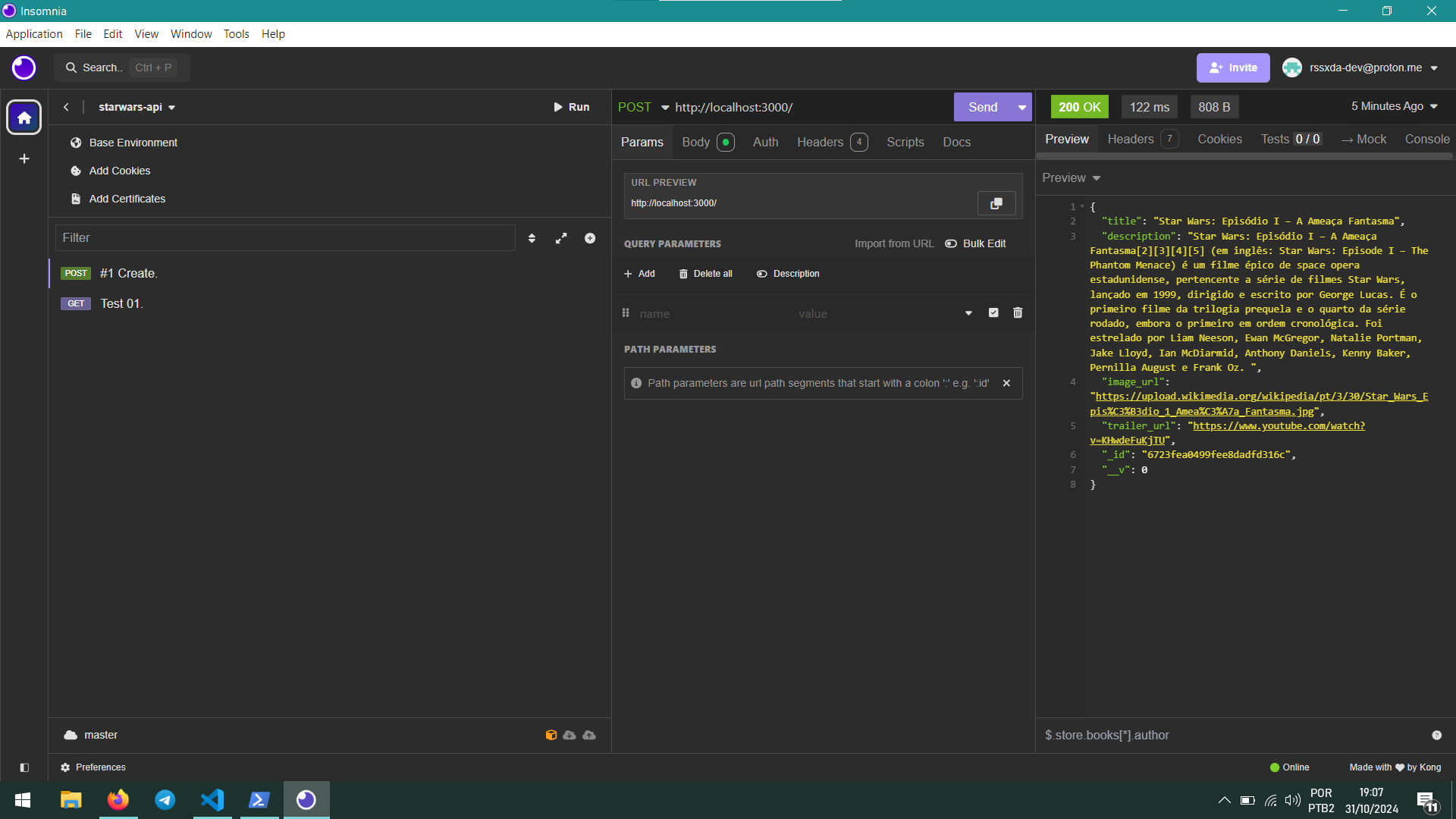Viewport: 1456px width, 819px height.
Task: Switch to the Body tab
Action: point(708,142)
